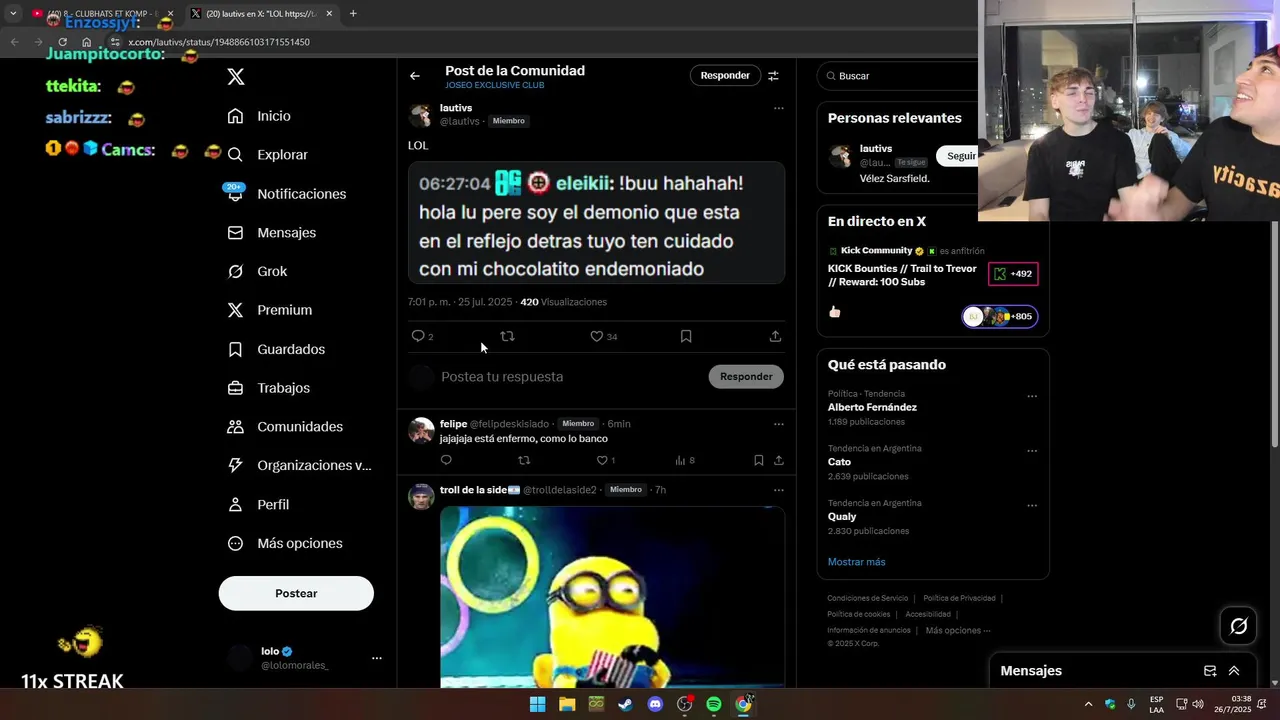Click the Responder button in the header
The width and height of the screenshot is (1280, 720).
(725, 75)
